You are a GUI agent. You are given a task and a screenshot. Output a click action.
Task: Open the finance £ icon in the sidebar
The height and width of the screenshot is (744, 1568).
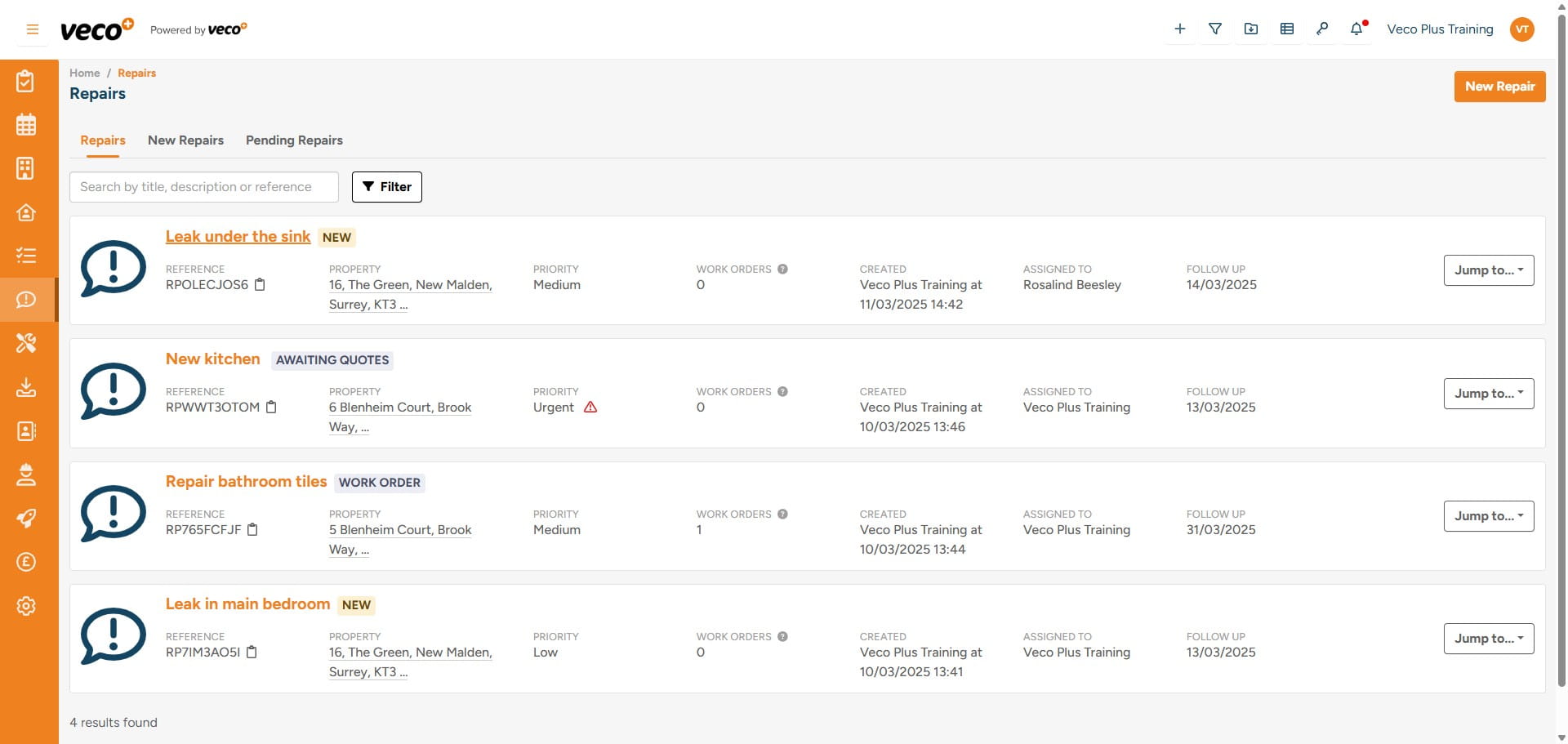tap(26, 562)
